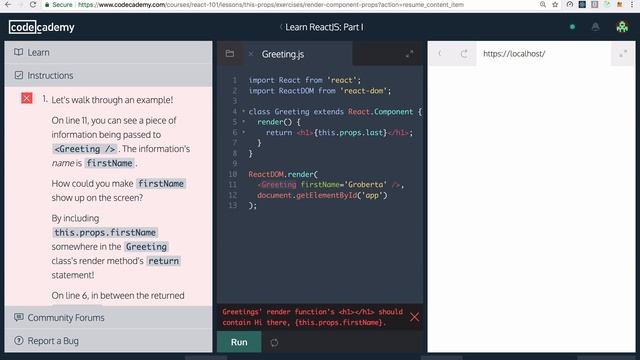Viewport: 640px width, 360px height.
Task: Open Community Forums panel
Action: point(109,318)
